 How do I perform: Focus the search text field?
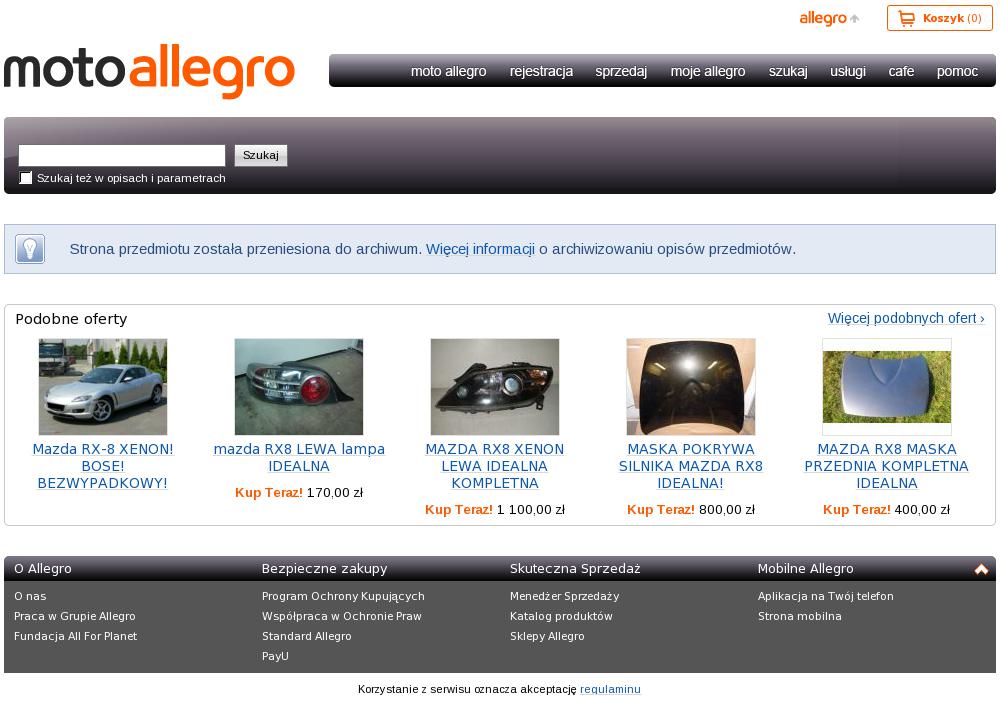122,156
